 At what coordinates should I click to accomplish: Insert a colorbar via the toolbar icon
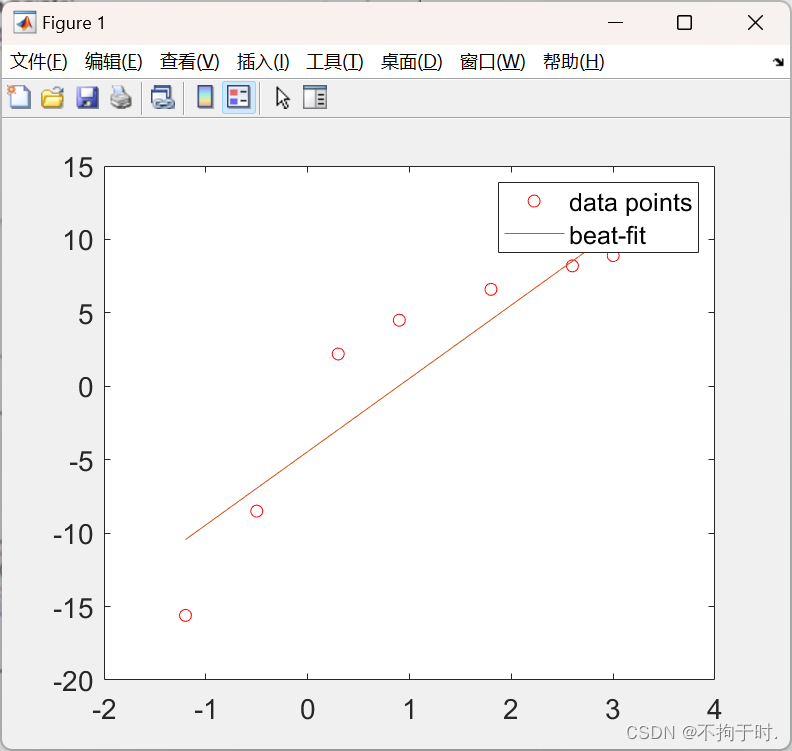tap(205, 97)
